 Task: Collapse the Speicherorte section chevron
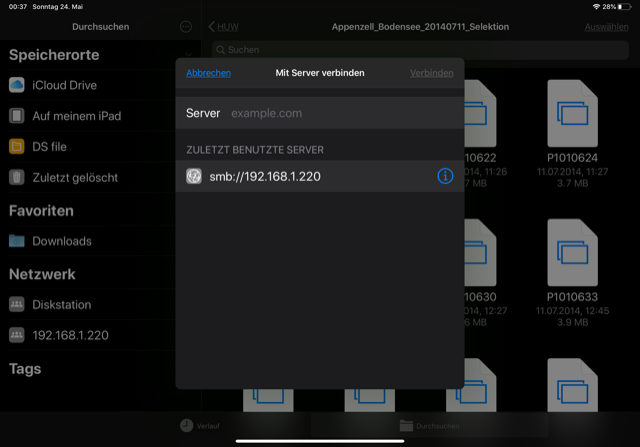[188, 54]
